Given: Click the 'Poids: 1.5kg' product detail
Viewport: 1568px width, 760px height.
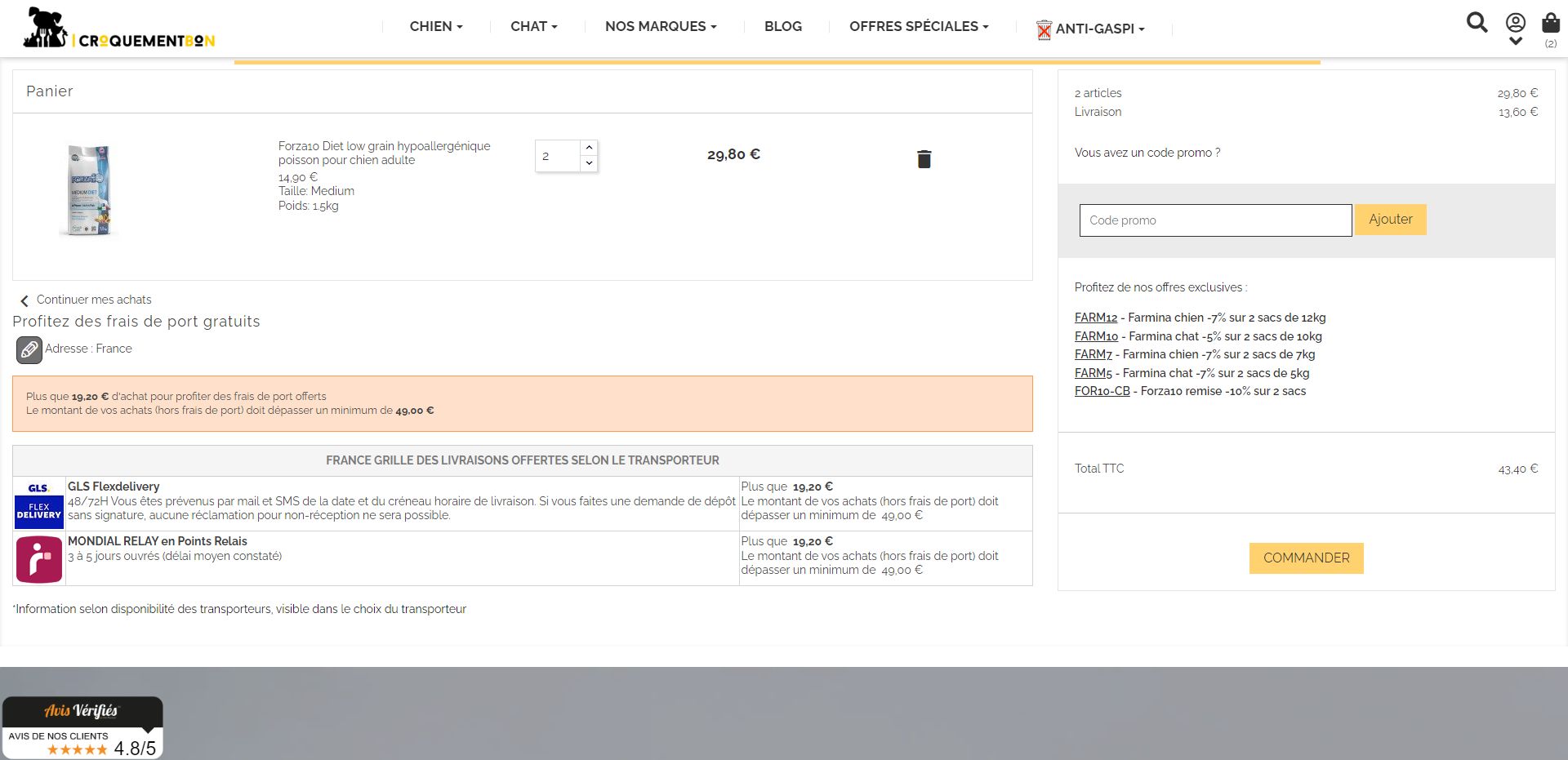Looking at the screenshot, I should 308,206.
